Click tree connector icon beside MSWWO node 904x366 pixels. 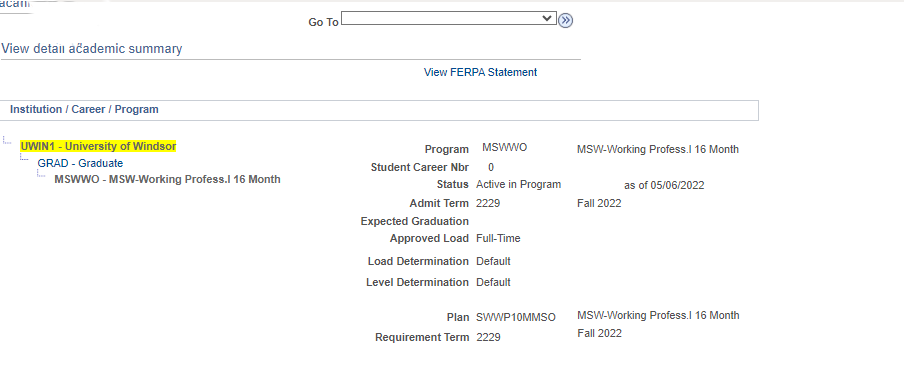coord(42,173)
